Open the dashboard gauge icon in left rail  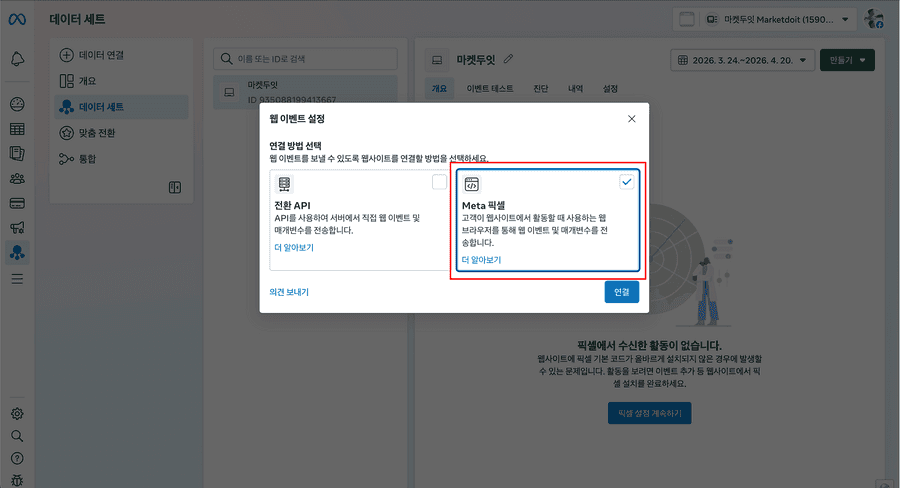(17, 104)
